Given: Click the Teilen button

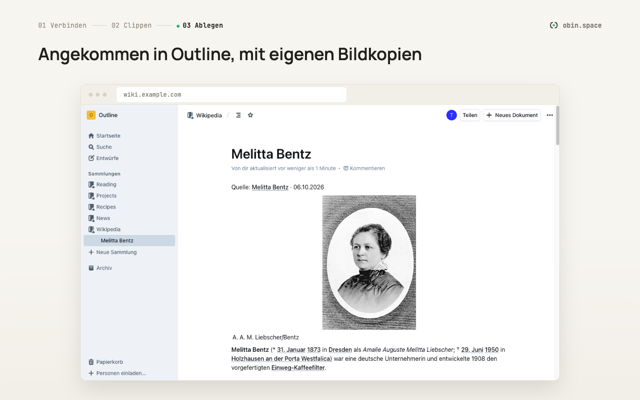Looking at the screenshot, I should click(x=470, y=115).
